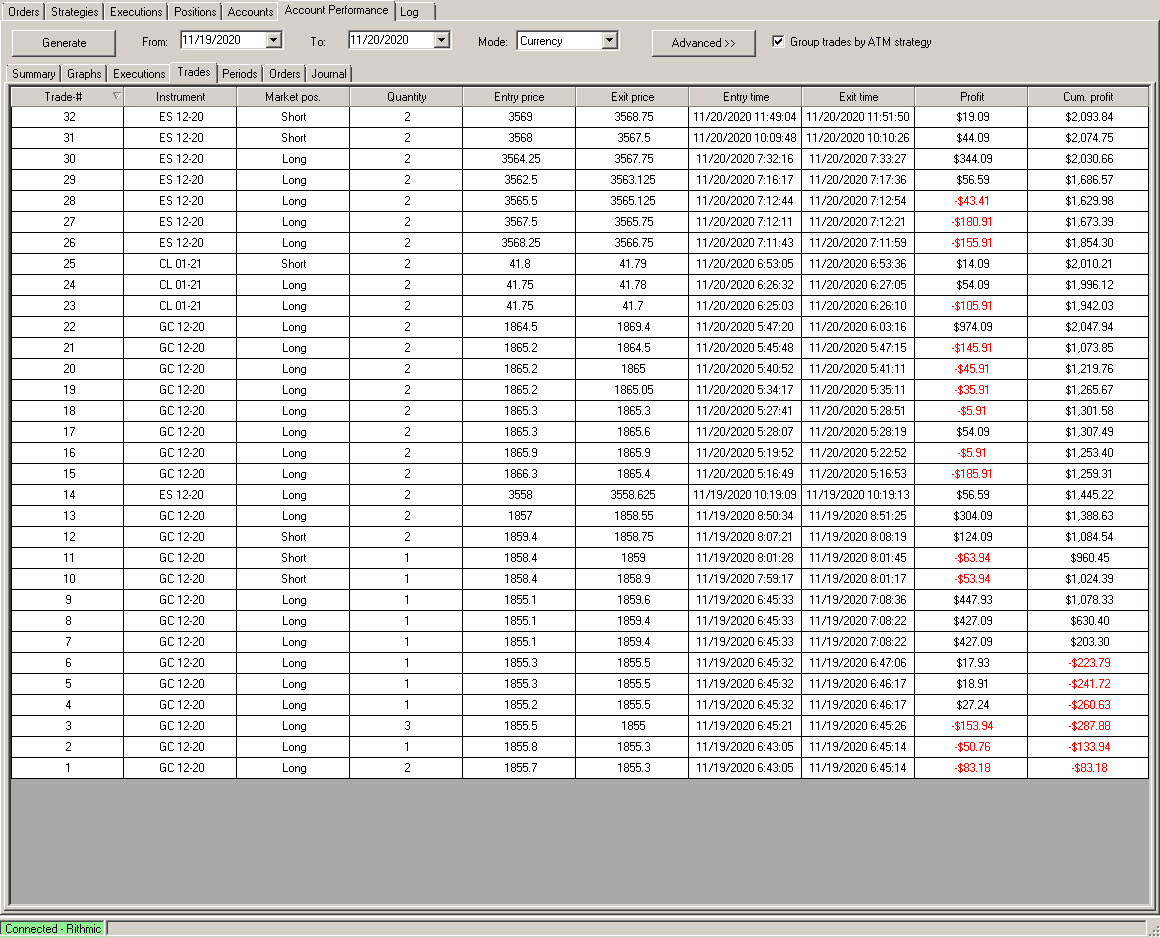This screenshot has width=1160, height=938.
Task: Open the top-level Executions tab
Action: point(136,12)
